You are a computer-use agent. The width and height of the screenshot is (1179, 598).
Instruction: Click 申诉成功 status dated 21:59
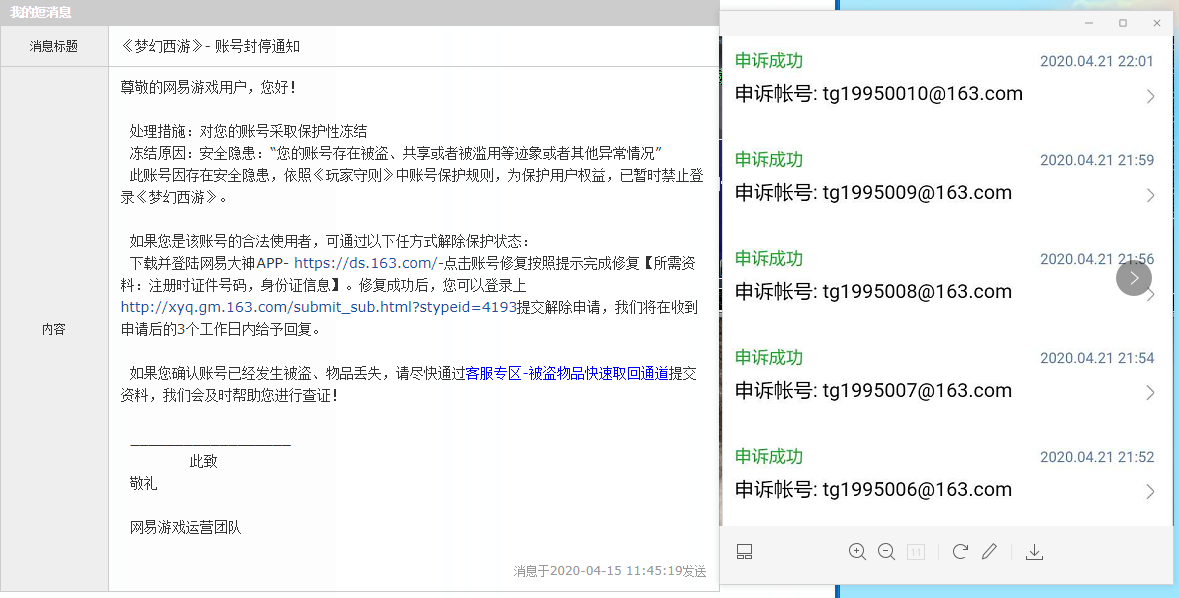(768, 159)
